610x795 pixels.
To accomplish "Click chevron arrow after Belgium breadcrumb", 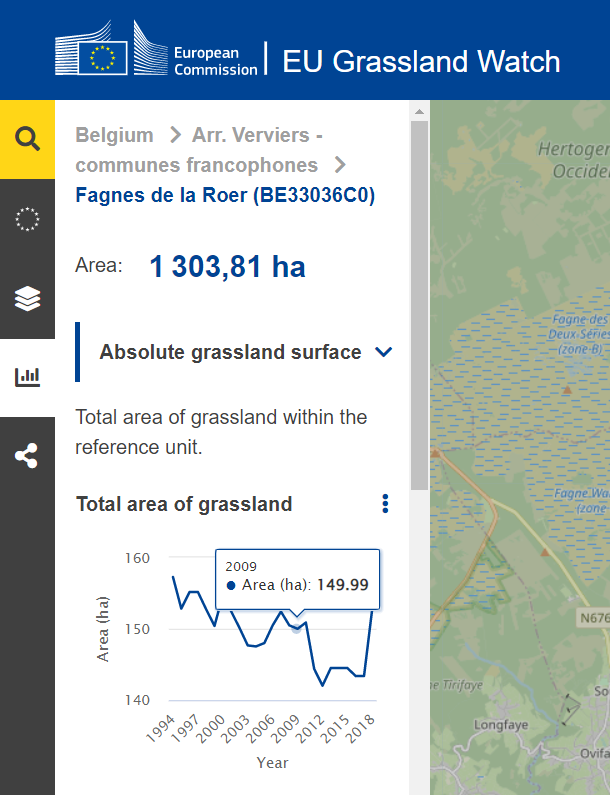I will coord(175,135).
